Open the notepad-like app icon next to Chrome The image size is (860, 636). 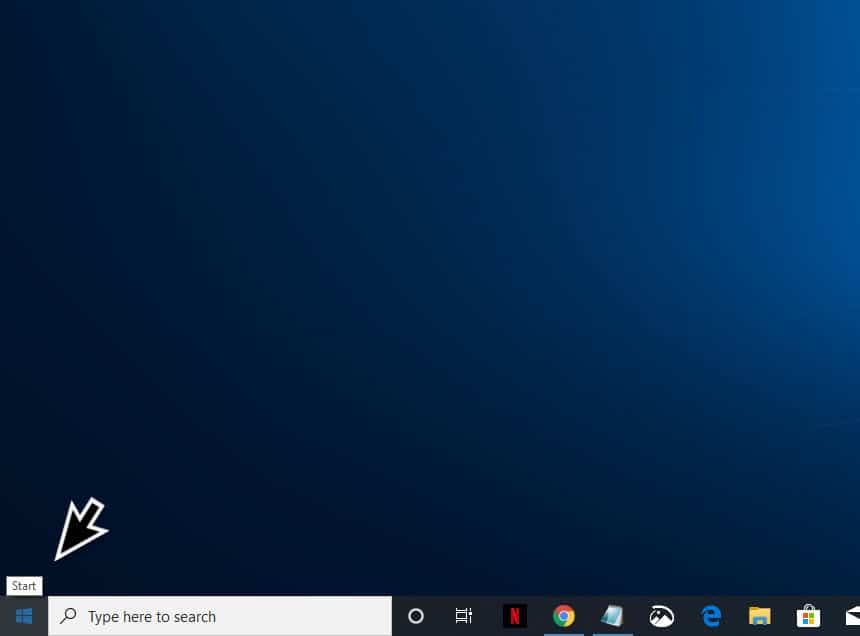[612, 616]
